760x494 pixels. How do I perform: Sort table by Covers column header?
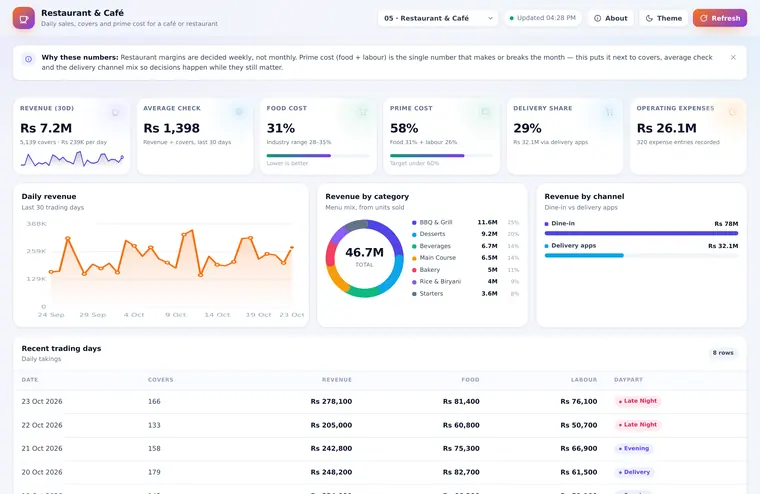coord(160,380)
